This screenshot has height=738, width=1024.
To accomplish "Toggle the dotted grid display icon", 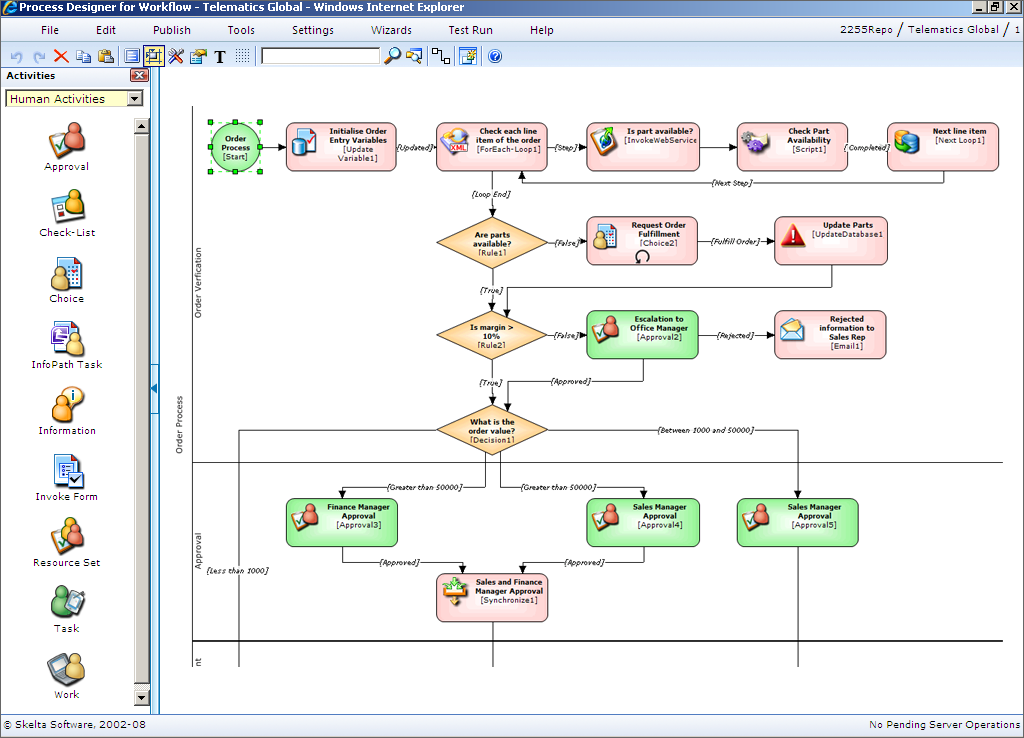I will [242, 57].
